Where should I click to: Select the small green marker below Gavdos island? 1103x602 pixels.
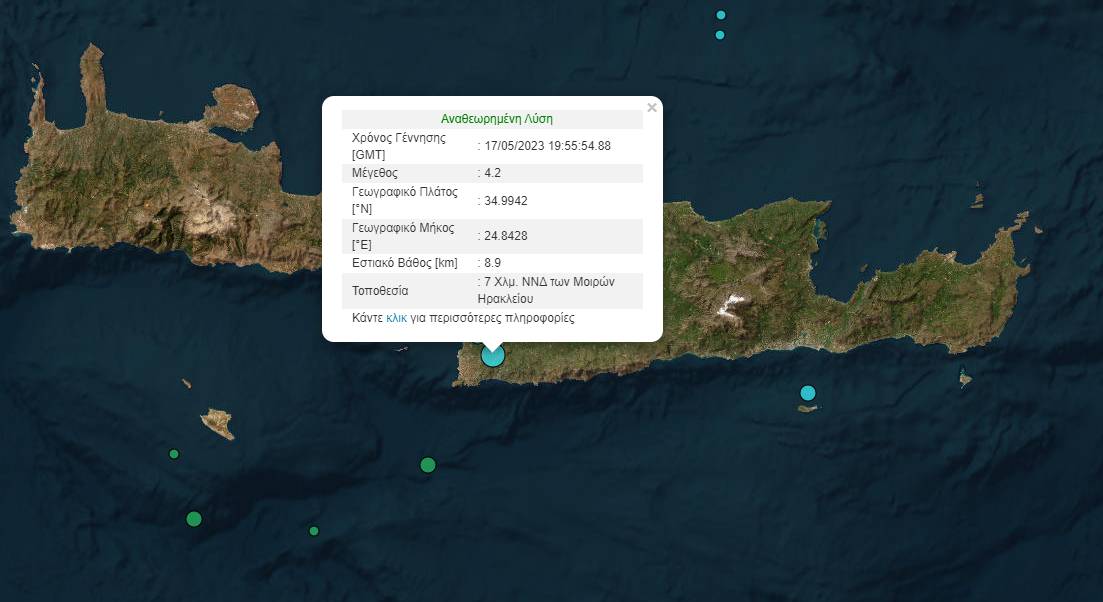174,454
